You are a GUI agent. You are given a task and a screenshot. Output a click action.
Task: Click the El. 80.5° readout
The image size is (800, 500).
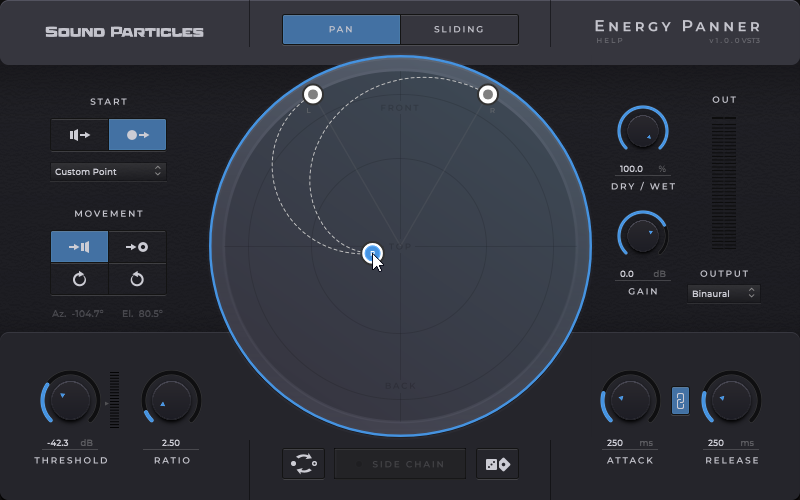tap(142, 314)
